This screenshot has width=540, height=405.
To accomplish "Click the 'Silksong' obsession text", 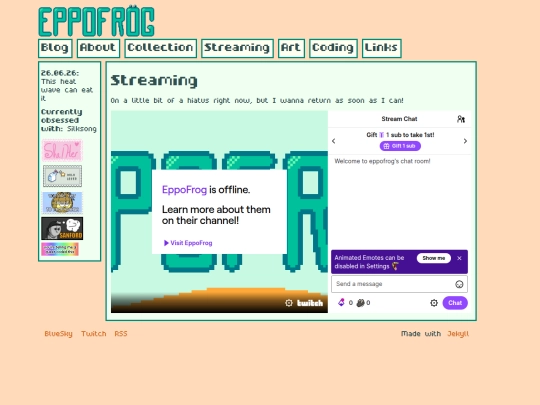I will 82,129.
